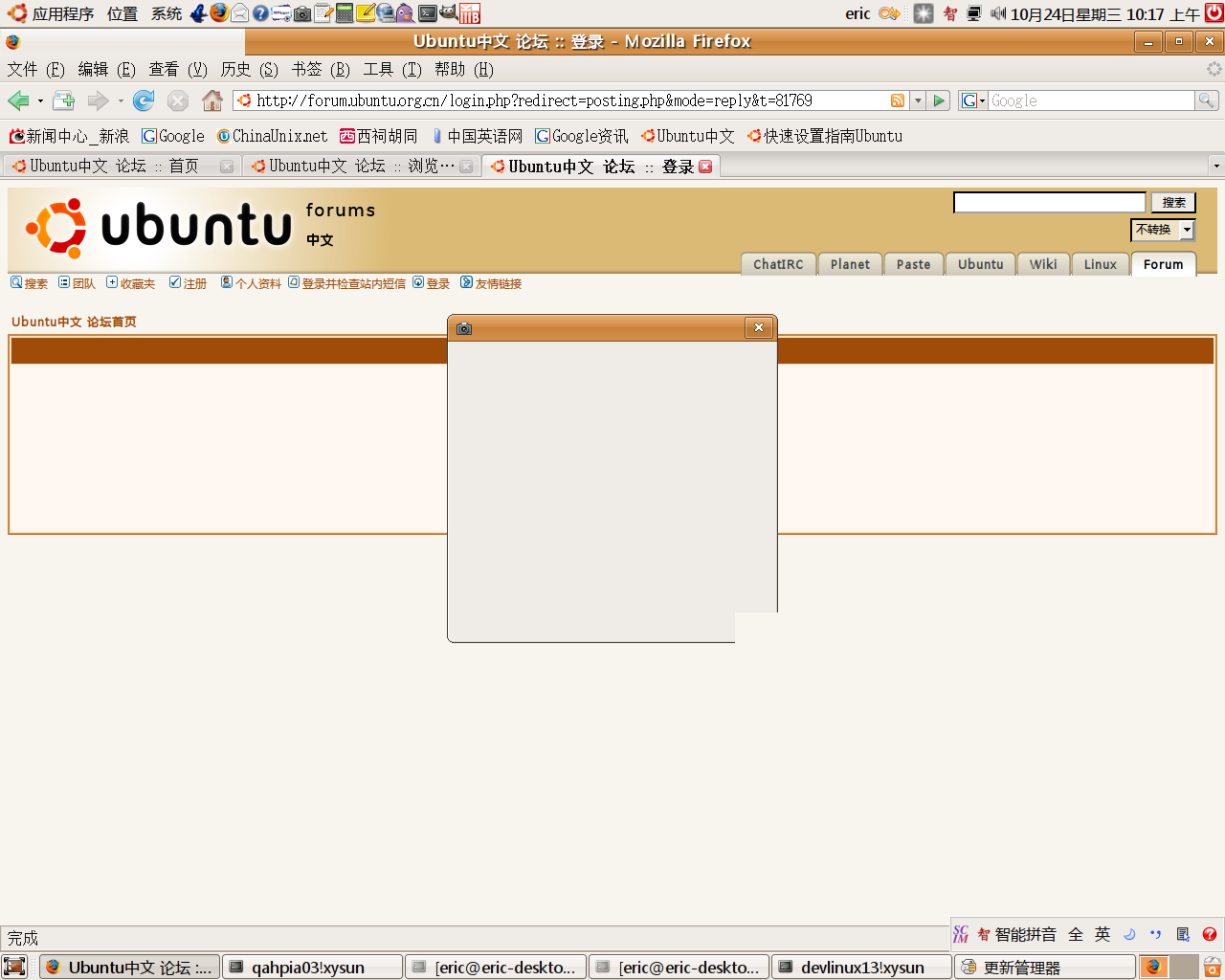Open the 查看 (V) menu
This screenshot has height=980, width=1225.
[x=177, y=69]
